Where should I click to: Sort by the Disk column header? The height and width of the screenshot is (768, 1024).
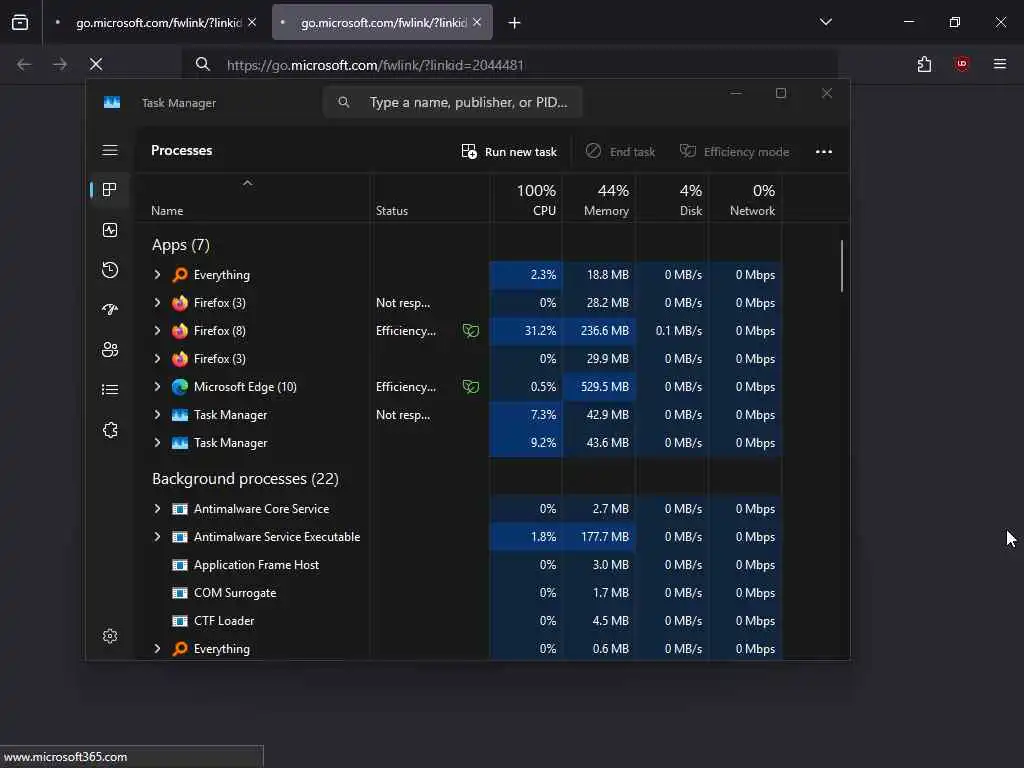pyautogui.click(x=672, y=199)
